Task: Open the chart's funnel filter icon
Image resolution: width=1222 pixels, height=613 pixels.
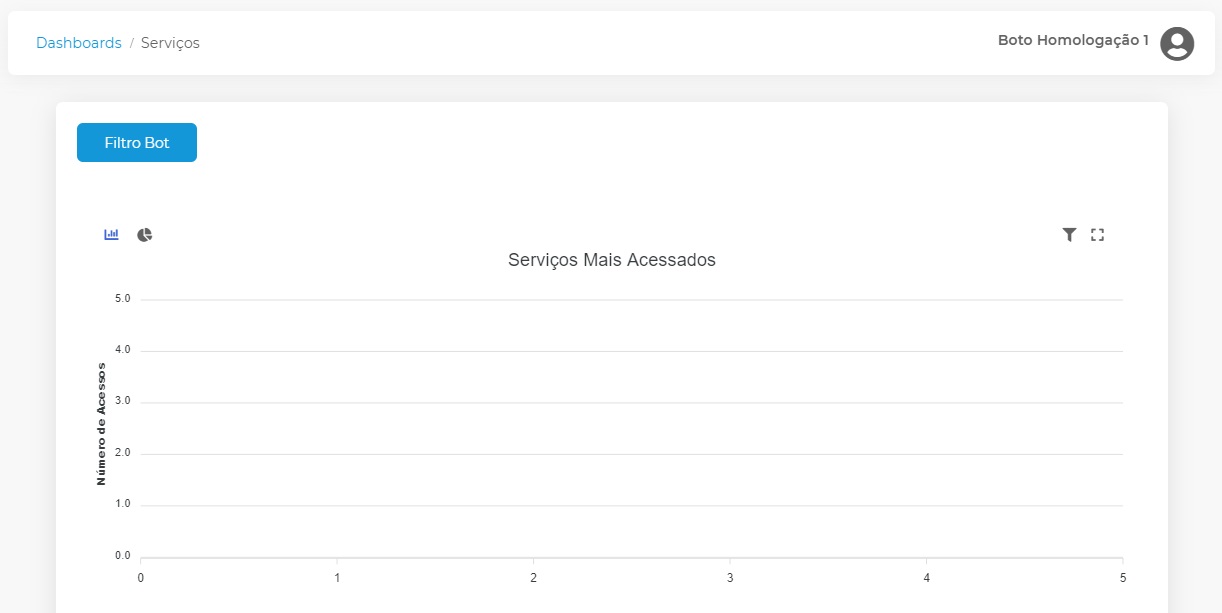Action: [x=1069, y=235]
